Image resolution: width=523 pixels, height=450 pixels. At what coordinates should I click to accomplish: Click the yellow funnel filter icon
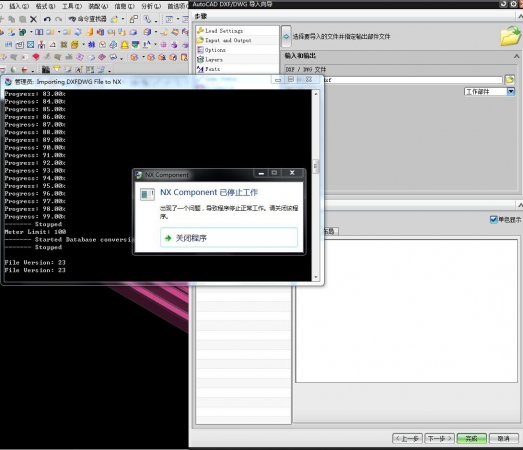[57, 69]
